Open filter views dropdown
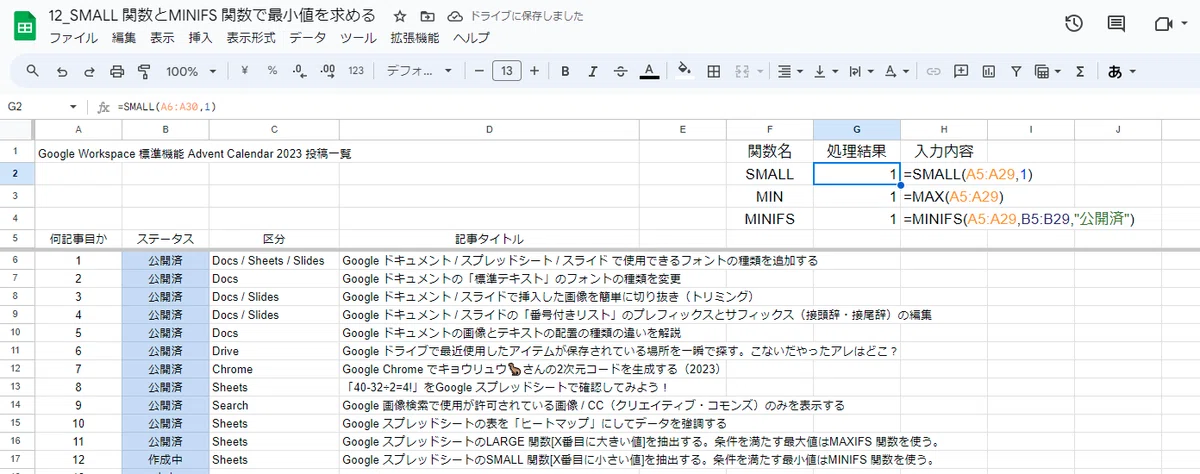This screenshot has height=474, width=1200. [x=1047, y=71]
